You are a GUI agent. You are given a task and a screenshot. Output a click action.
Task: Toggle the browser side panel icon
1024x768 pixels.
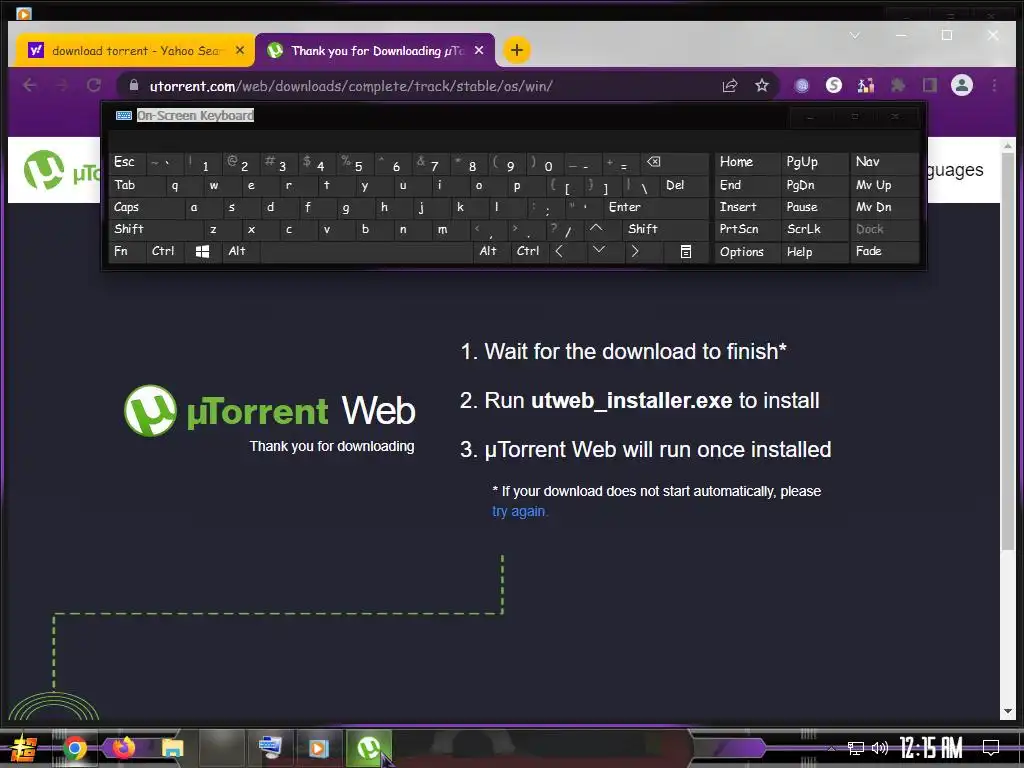pos(929,86)
